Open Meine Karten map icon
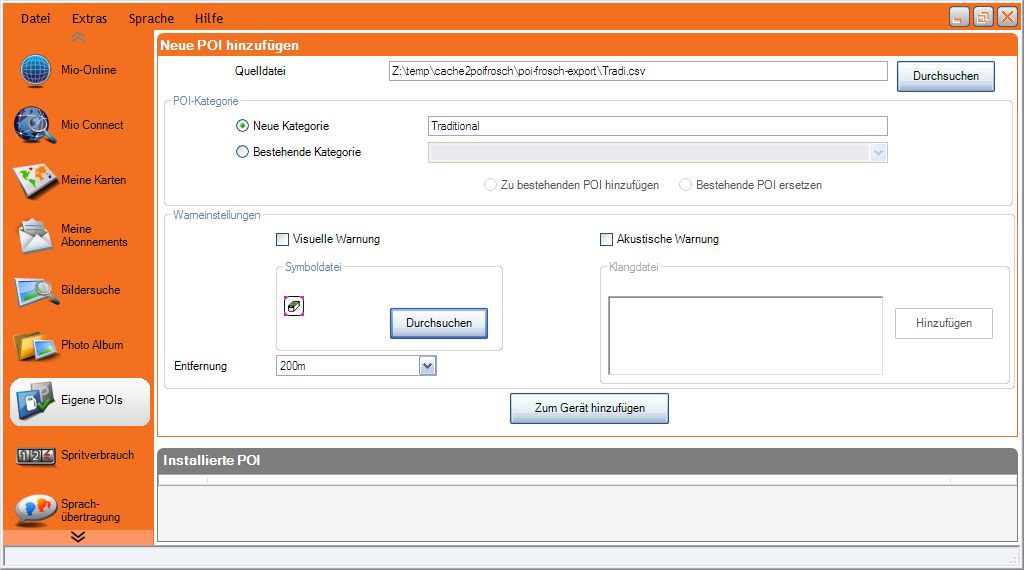 pyautogui.click(x=34, y=181)
